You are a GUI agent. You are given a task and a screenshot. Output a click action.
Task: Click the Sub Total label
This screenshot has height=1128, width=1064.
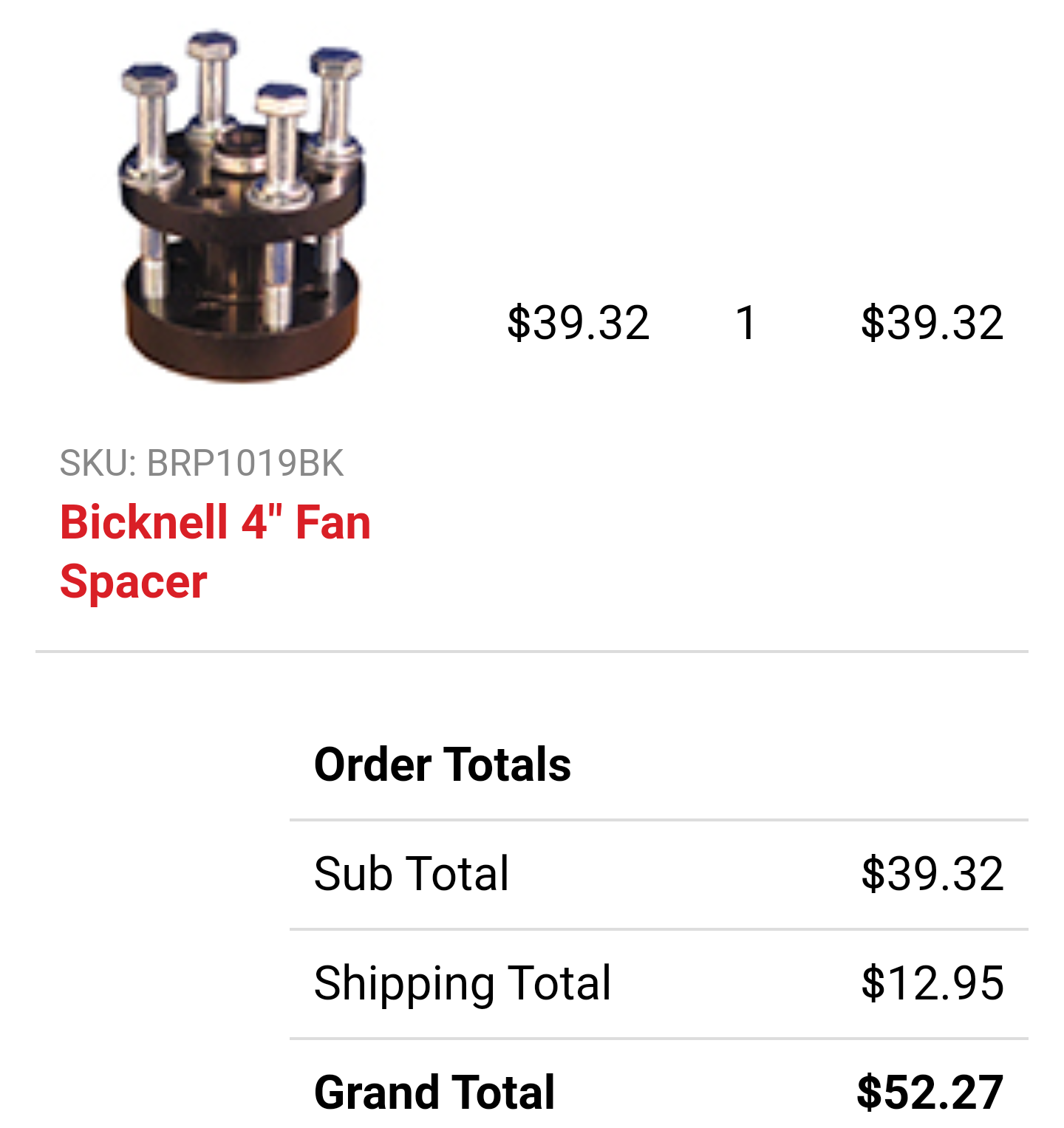(411, 873)
